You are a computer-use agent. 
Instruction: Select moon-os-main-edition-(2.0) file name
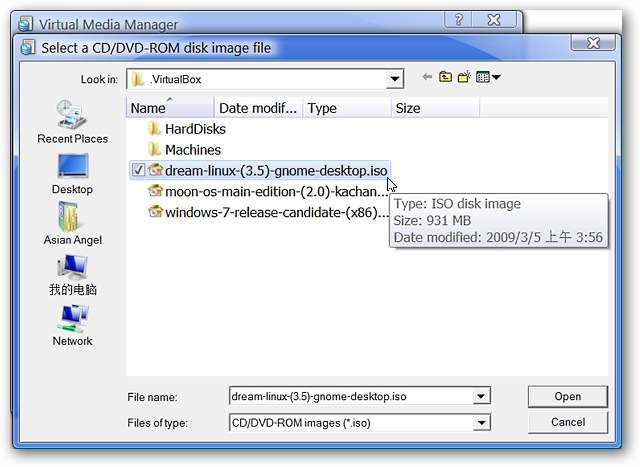(x=276, y=191)
